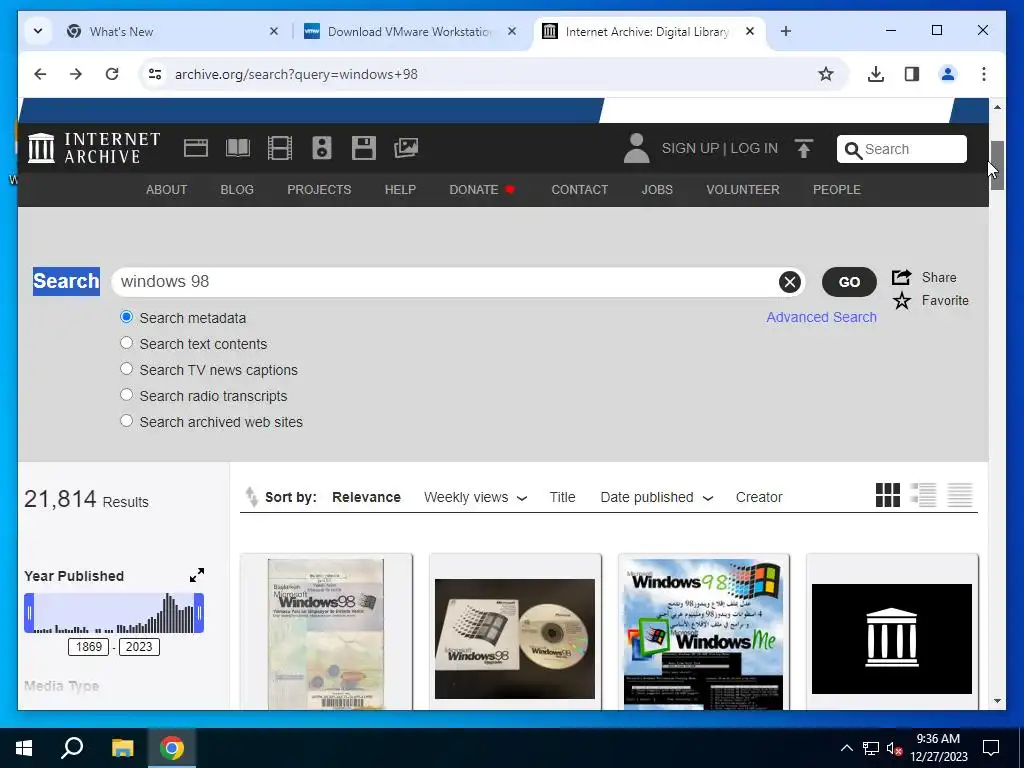Select Search radio transcripts option
This screenshot has width=1024, height=768.
click(127, 395)
